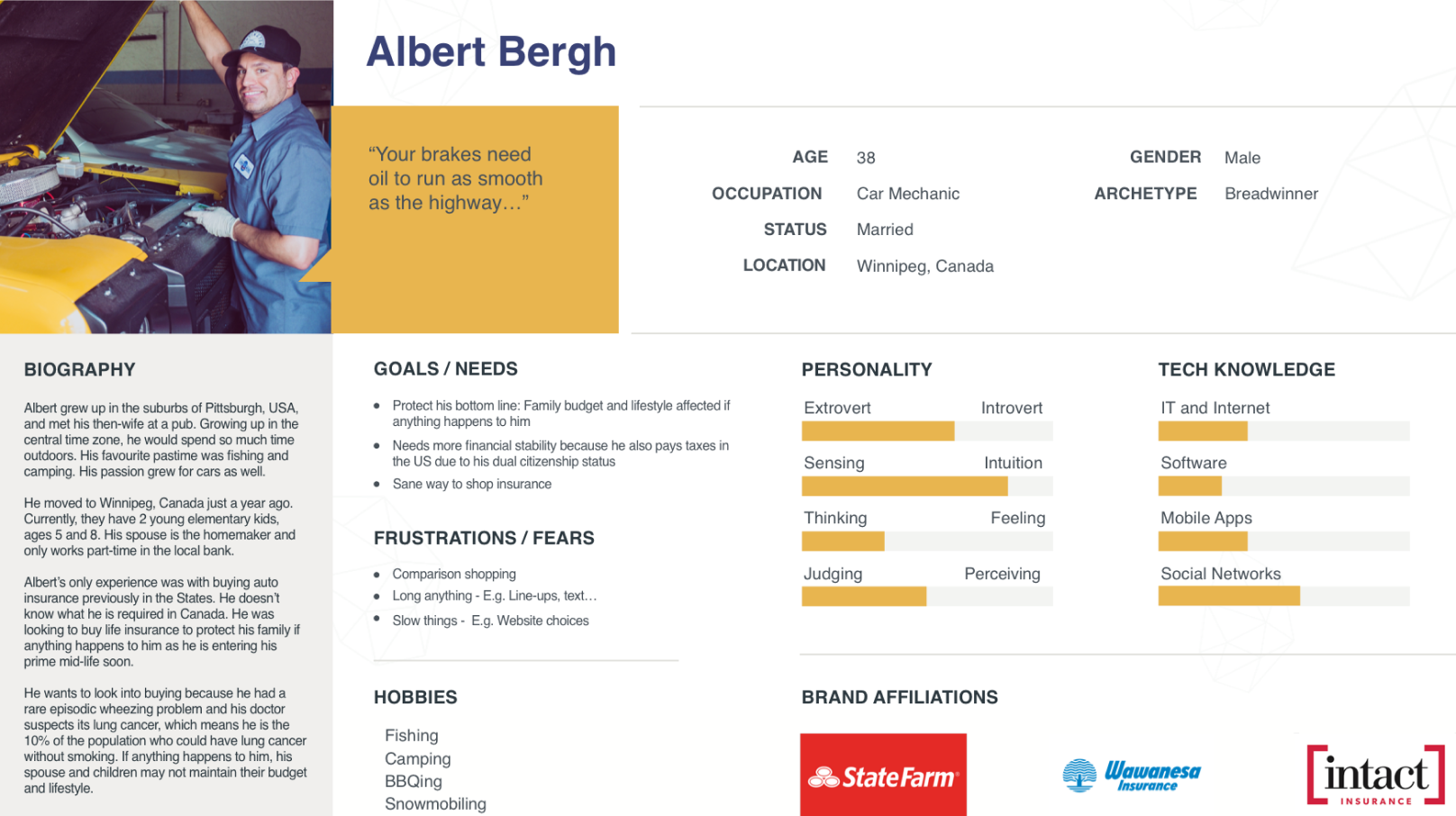Click the State Farm logo
1456x816 pixels.
pos(883,775)
